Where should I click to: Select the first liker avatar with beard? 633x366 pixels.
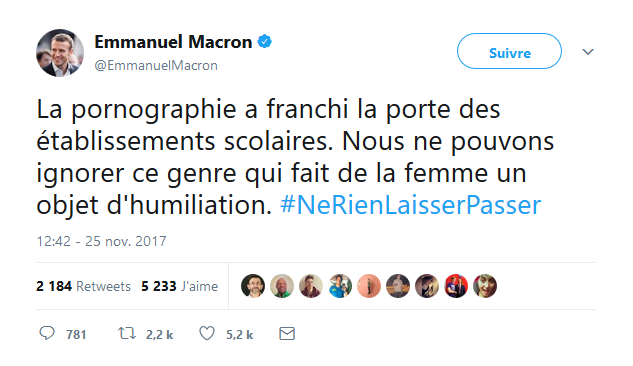point(253,286)
